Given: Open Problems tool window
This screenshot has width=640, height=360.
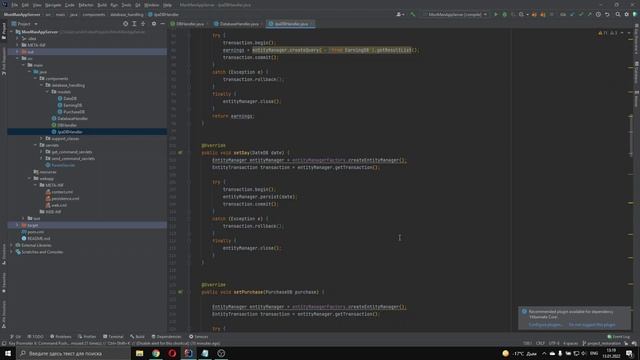Looking at the screenshot, I should pos(60,337).
